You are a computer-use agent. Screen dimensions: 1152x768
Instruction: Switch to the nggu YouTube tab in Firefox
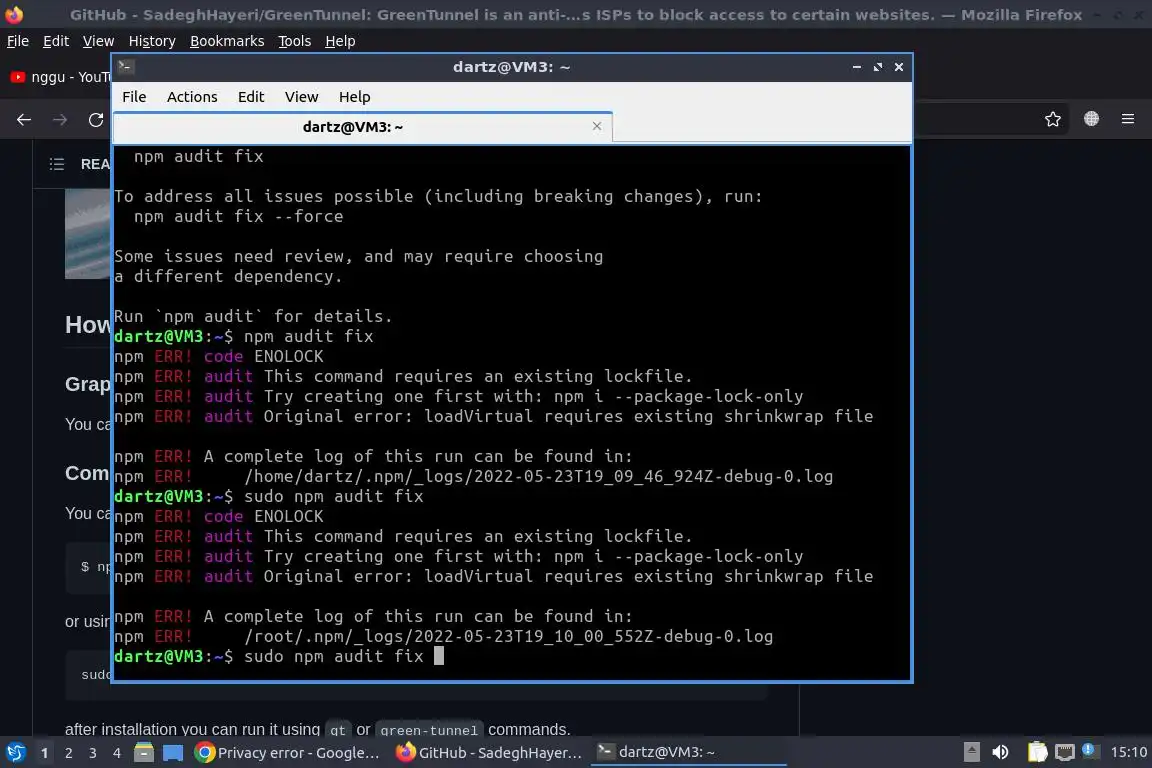click(x=59, y=76)
